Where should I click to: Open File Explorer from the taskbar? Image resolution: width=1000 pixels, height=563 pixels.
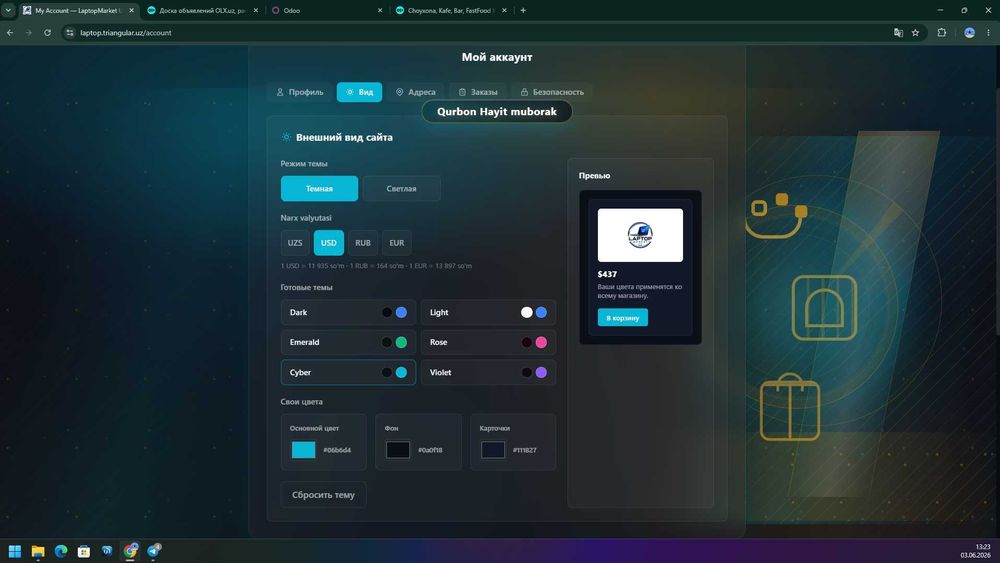(38, 551)
